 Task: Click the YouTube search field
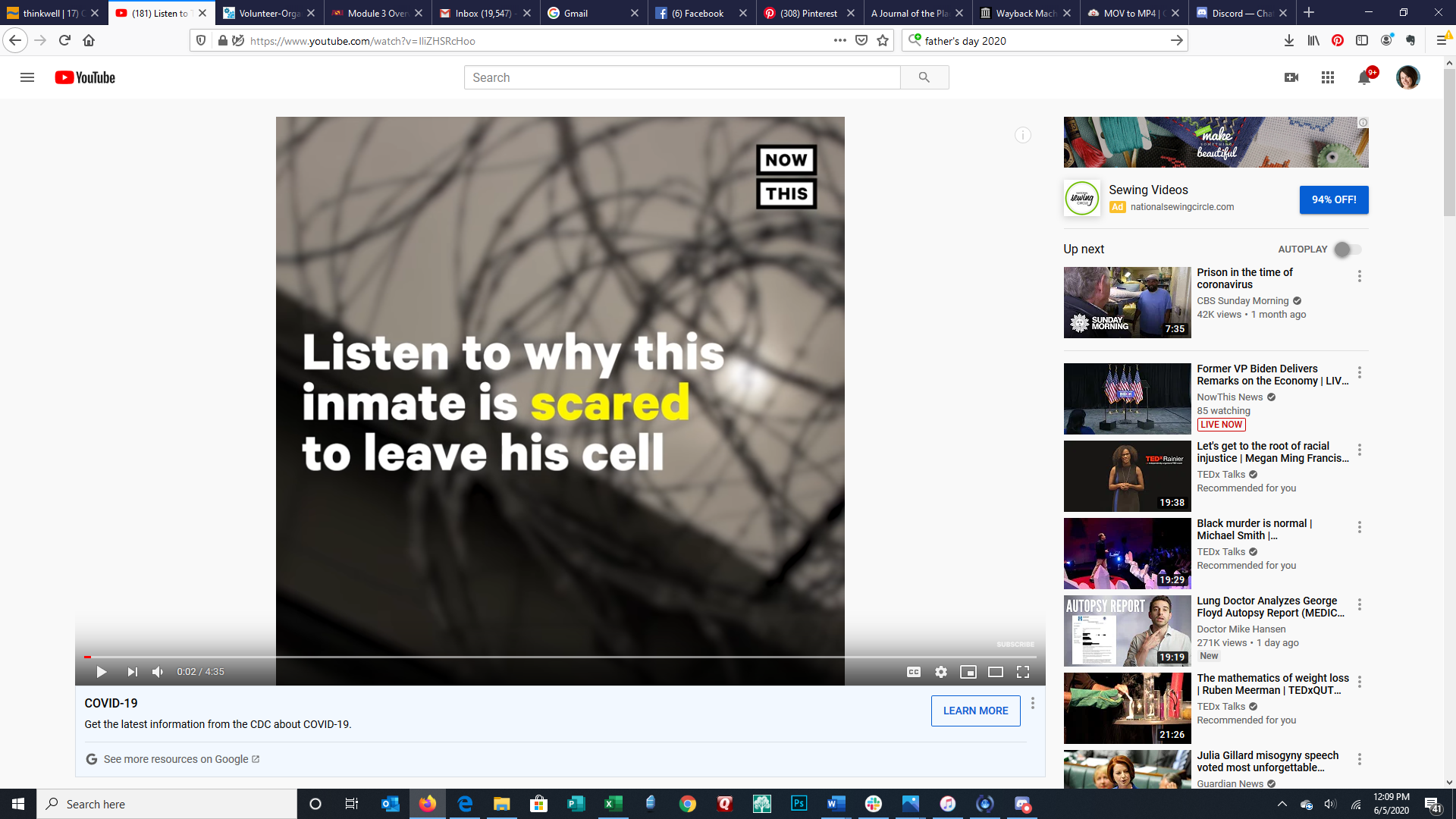coord(682,77)
